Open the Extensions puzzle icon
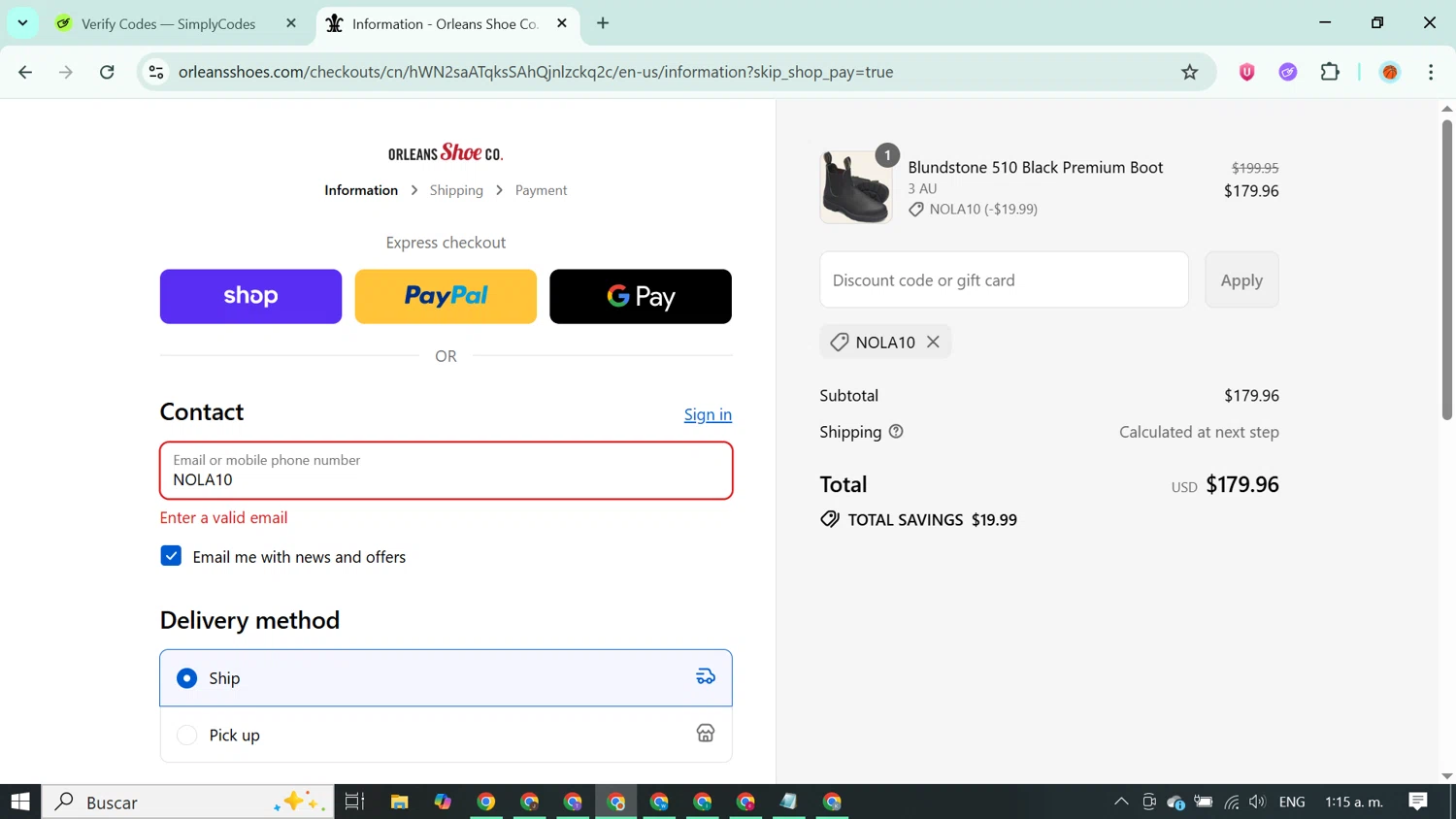Viewport: 1456px width, 819px height. 1330,72
